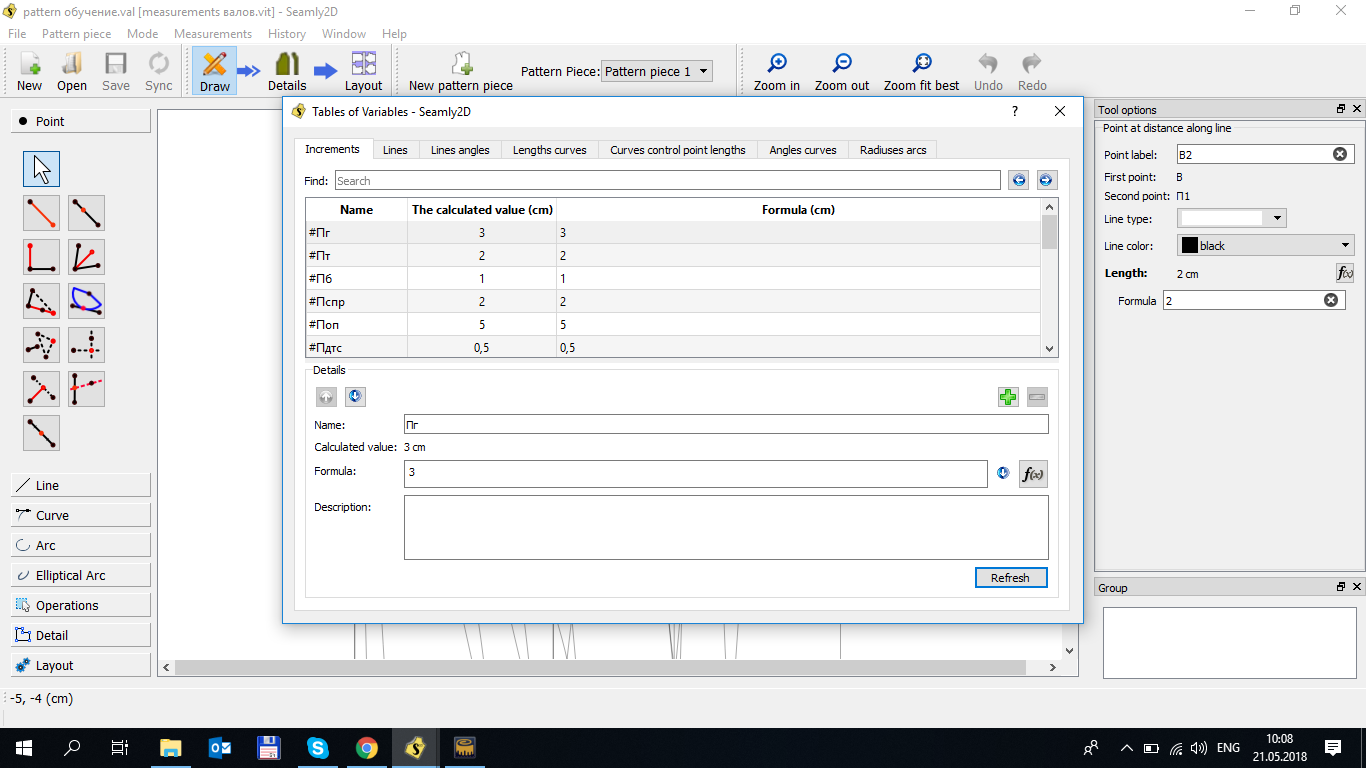Screen dimensions: 1366x768
Task: Click the New pattern toolbar button
Action: tap(30, 72)
